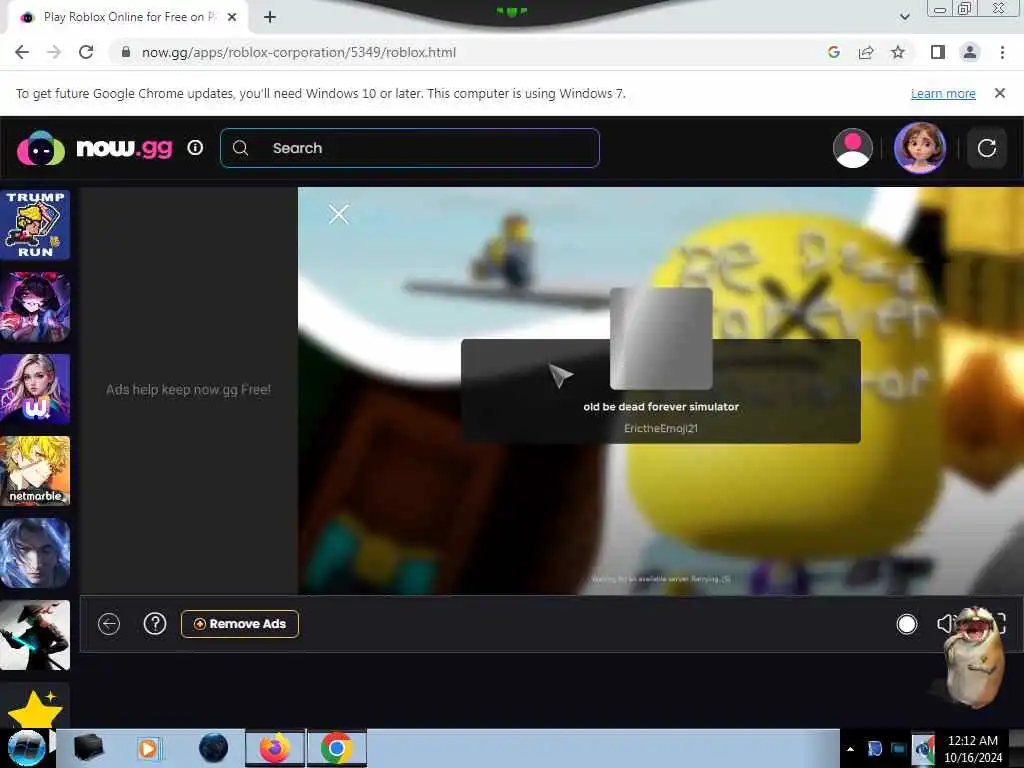Open the media player taskbar icon
Screen dimensions: 1024x768
click(x=149, y=748)
